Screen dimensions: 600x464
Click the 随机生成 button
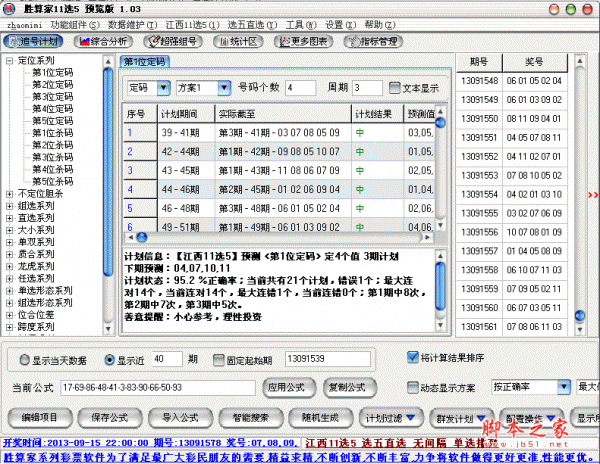[x=321, y=418]
